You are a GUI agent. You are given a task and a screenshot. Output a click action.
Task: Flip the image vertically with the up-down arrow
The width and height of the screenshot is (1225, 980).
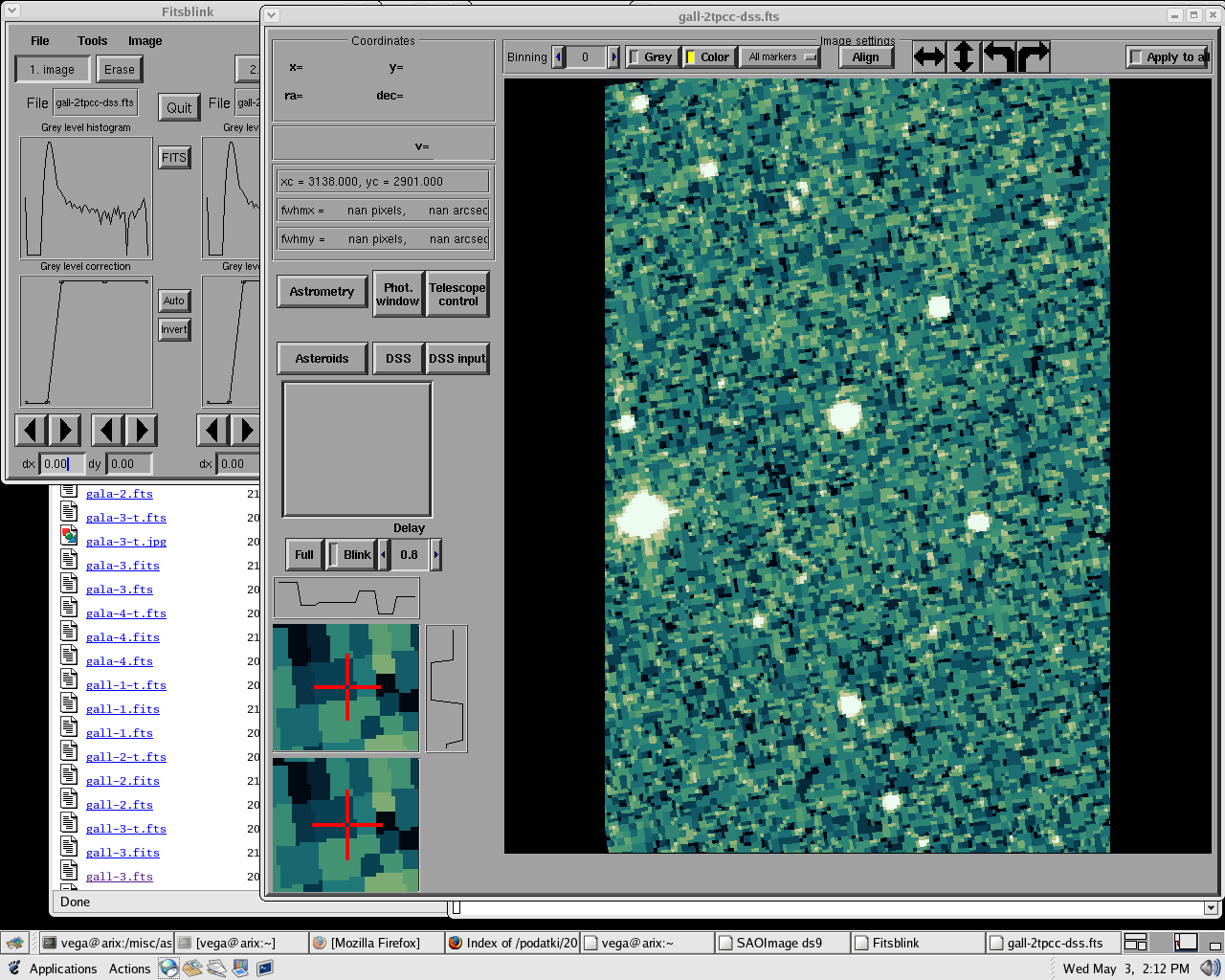(964, 57)
